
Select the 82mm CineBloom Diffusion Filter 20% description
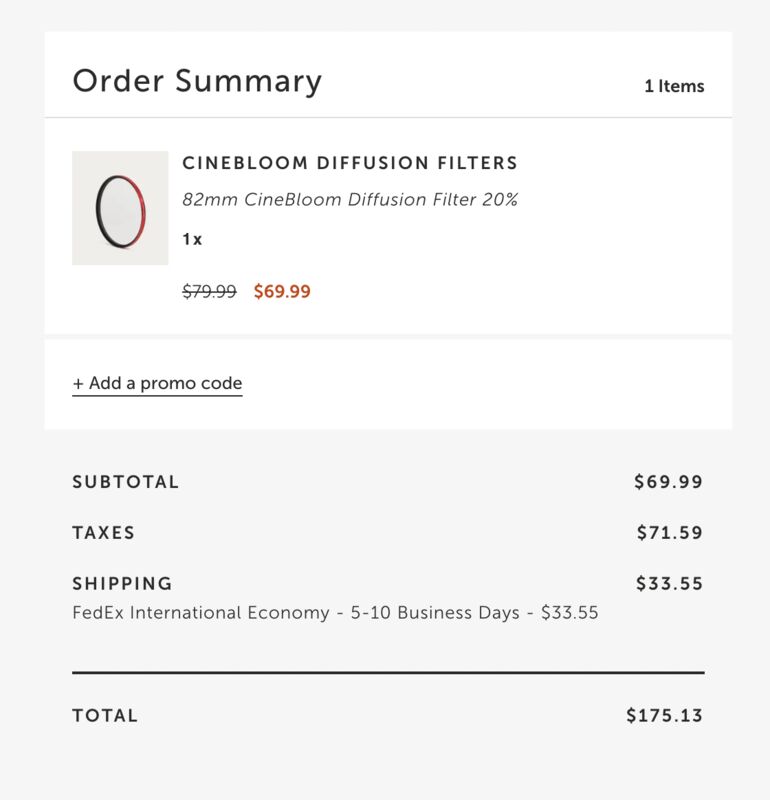[350, 199]
